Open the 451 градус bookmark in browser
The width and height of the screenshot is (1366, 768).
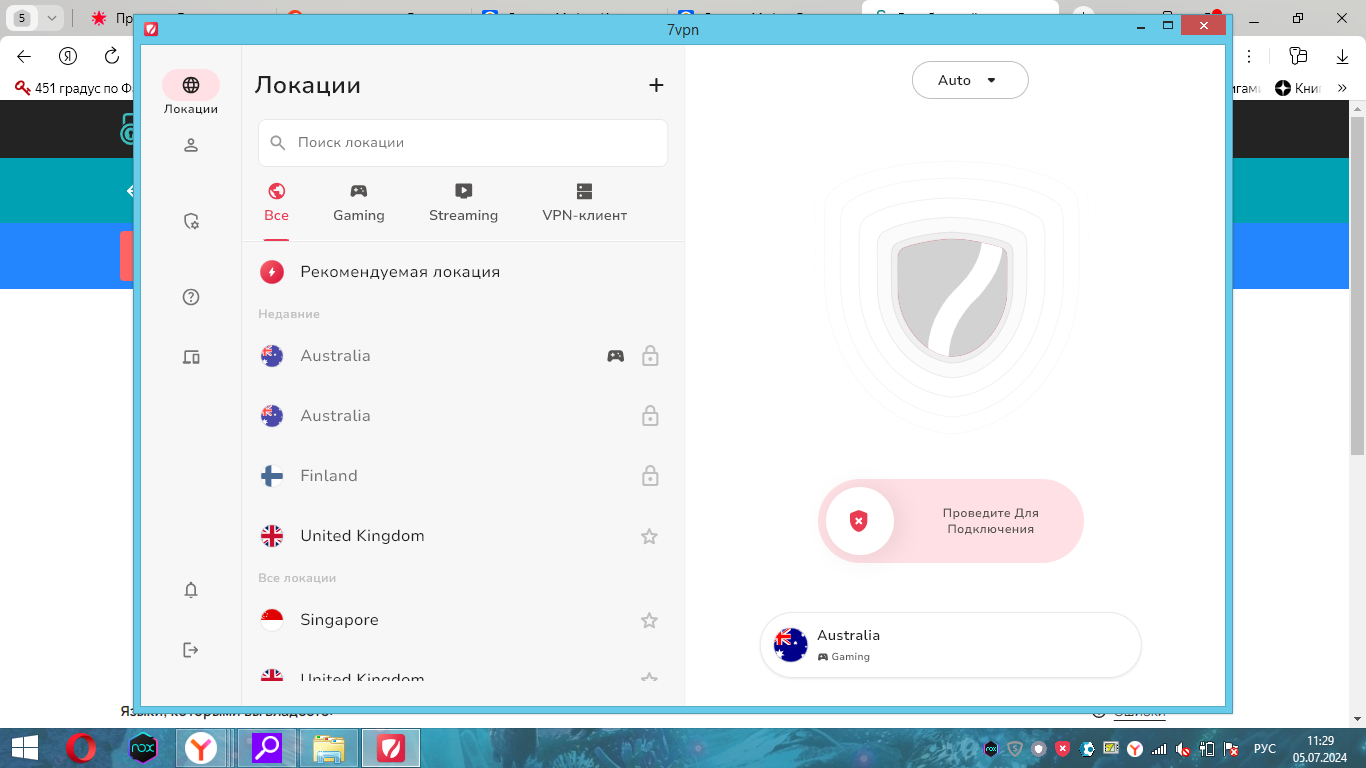point(74,88)
